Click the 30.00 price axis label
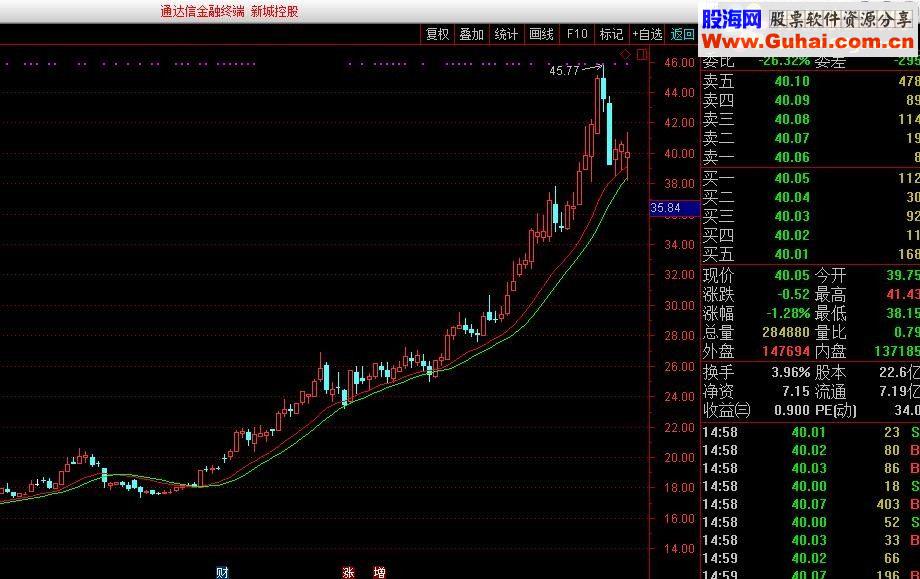 679,305
